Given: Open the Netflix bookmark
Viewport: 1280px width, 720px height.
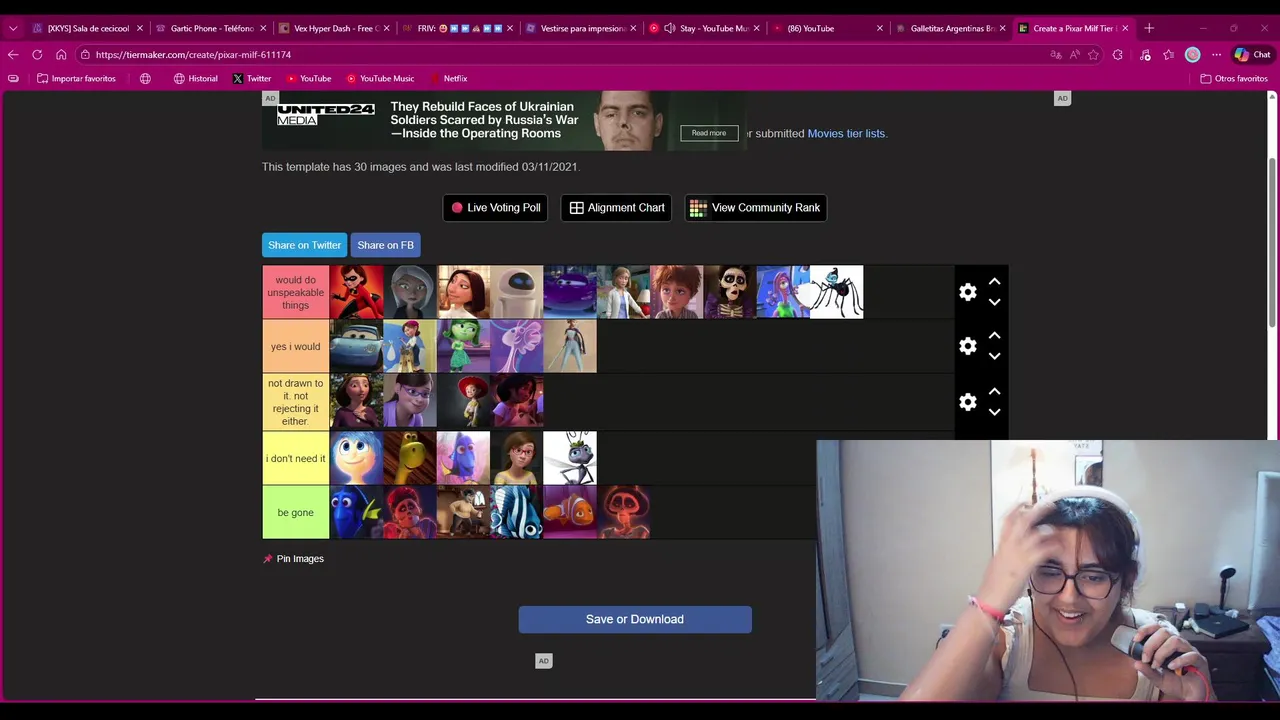Looking at the screenshot, I should pyautogui.click(x=448, y=78).
